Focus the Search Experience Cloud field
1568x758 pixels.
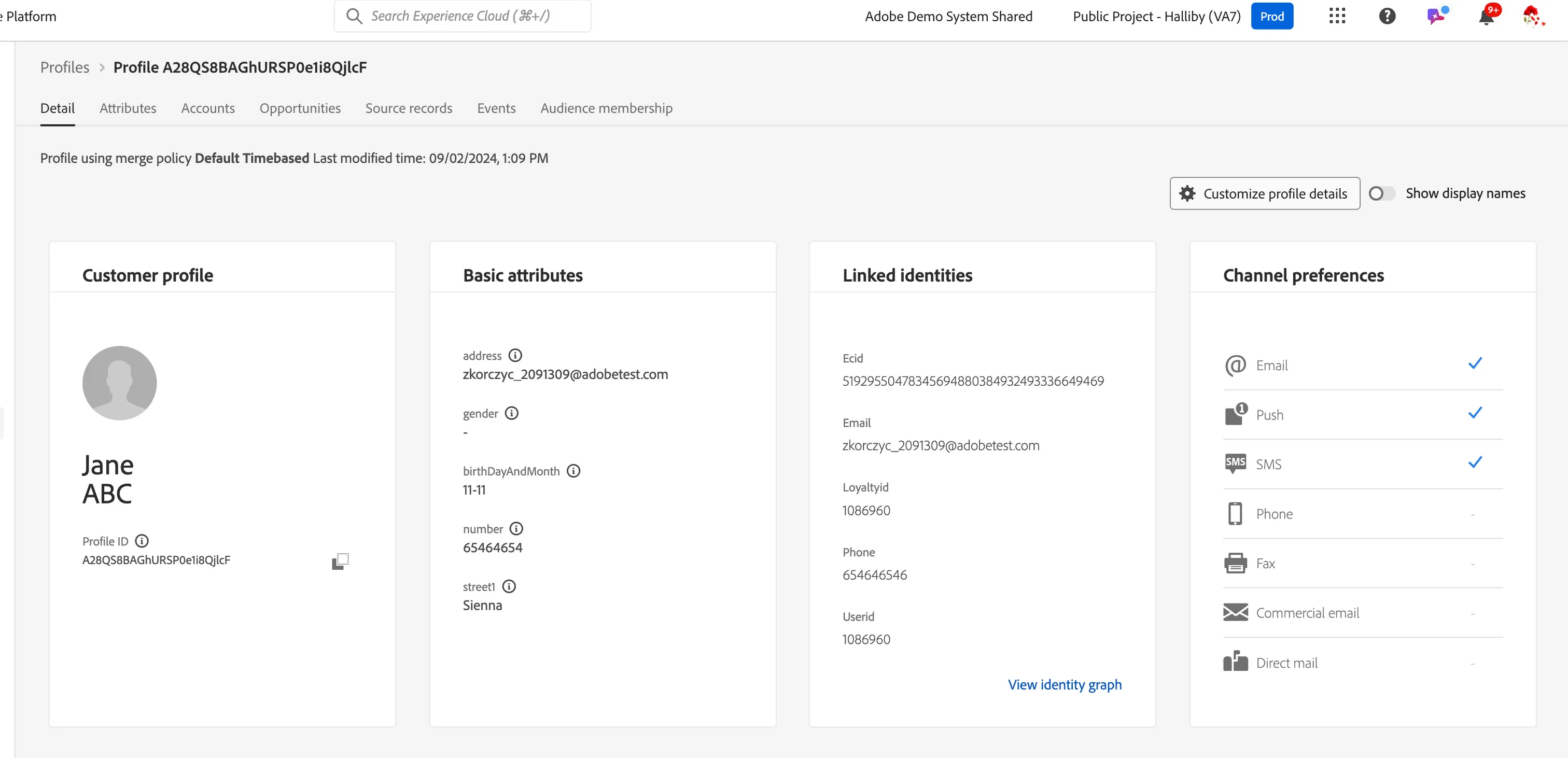pos(463,16)
